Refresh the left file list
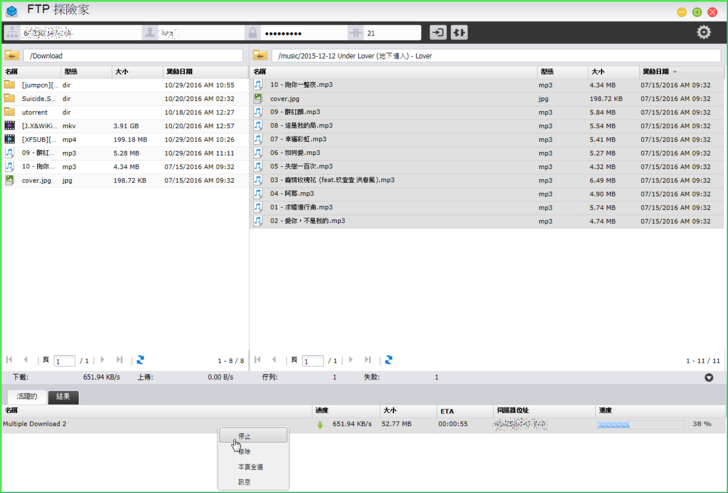The height and width of the screenshot is (493, 728). coord(140,360)
